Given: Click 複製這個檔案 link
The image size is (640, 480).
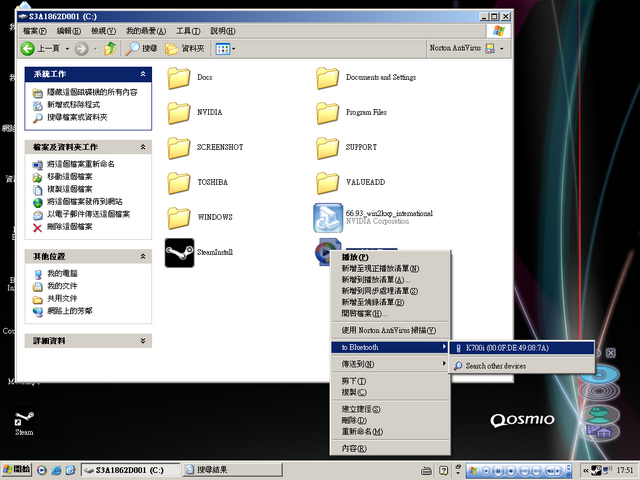Looking at the screenshot, I should [70, 189].
